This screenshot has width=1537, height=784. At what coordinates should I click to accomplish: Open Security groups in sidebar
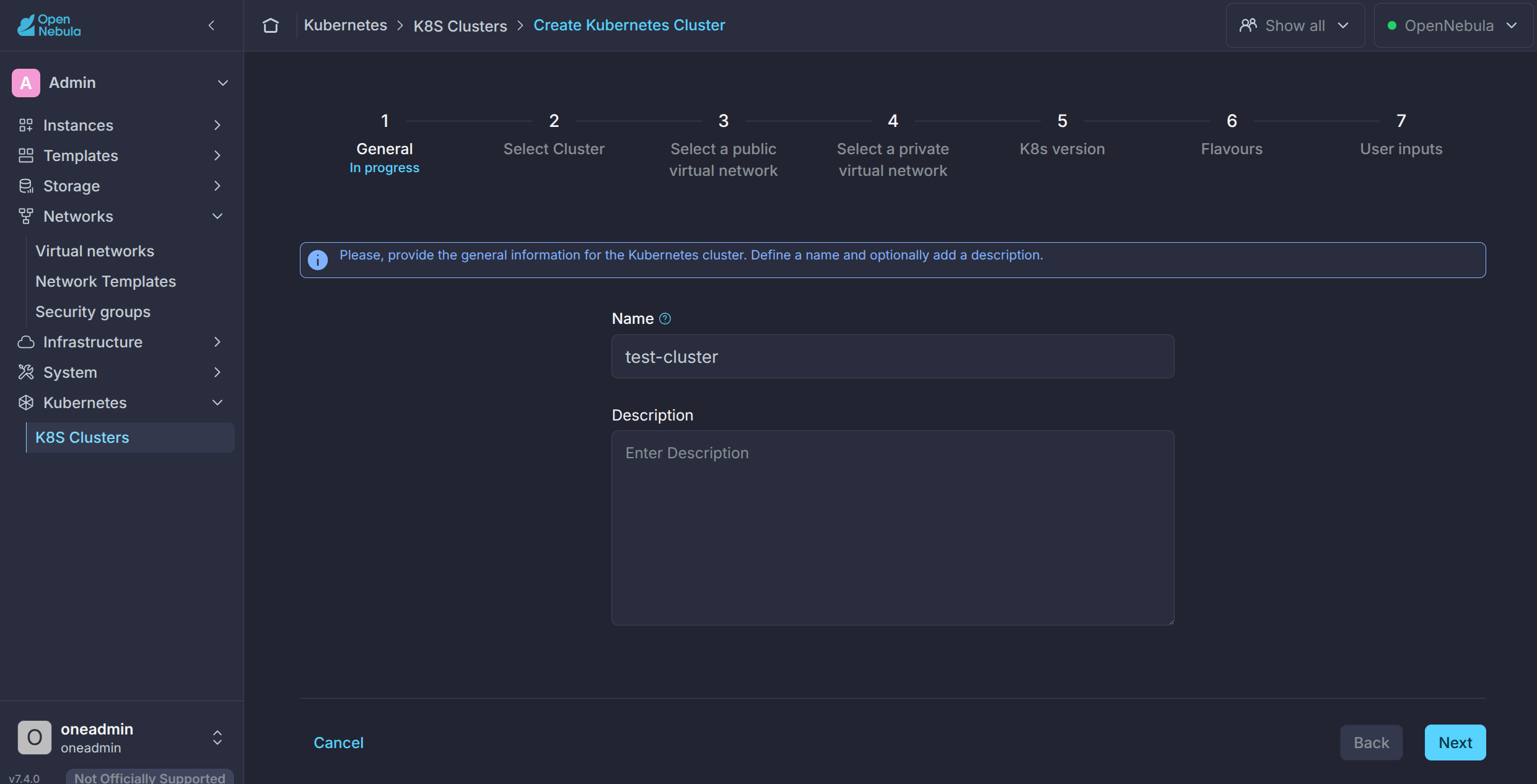click(93, 311)
